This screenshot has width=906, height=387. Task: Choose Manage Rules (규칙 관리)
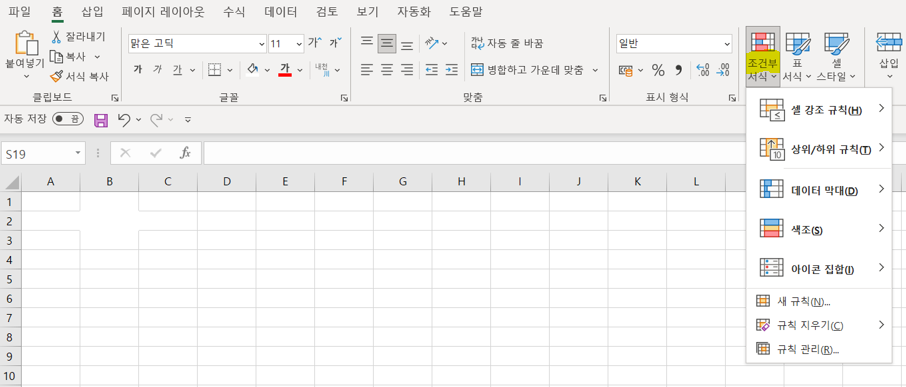819,349
